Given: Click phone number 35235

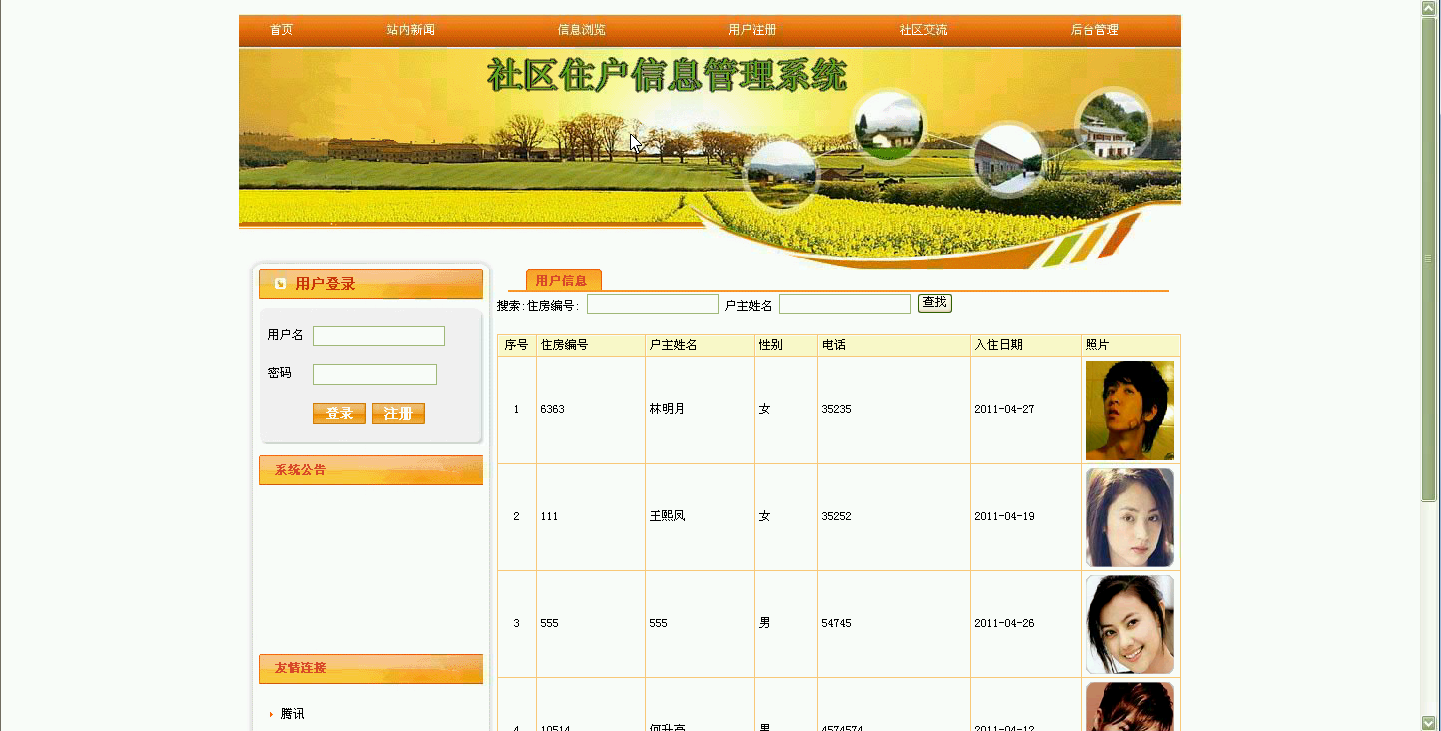Looking at the screenshot, I should pyautogui.click(x=836, y=410).
